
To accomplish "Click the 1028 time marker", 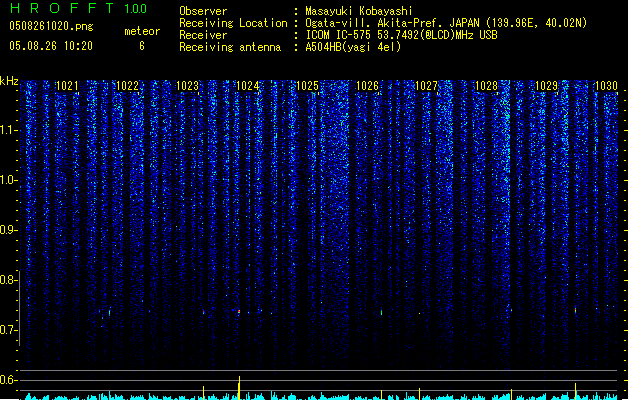I will pyautogui.click(x=487, y=86).
